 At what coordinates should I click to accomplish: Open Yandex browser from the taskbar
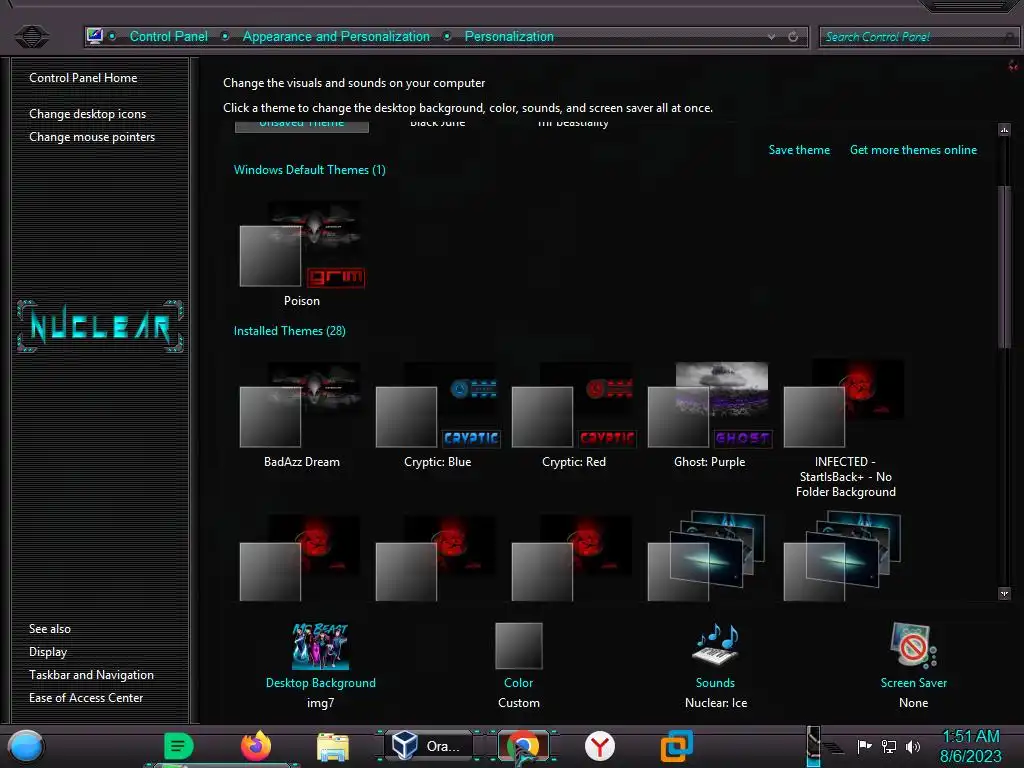(x=600, y=746)
